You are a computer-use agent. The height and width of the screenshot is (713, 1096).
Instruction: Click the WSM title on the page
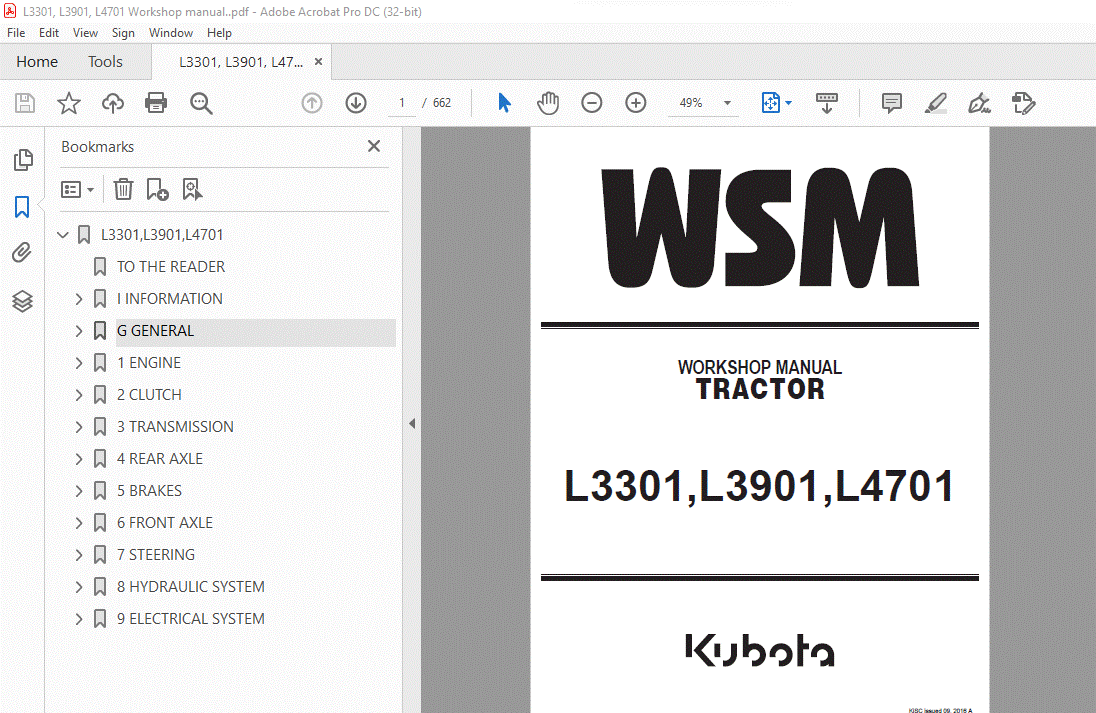coord(760,228)
